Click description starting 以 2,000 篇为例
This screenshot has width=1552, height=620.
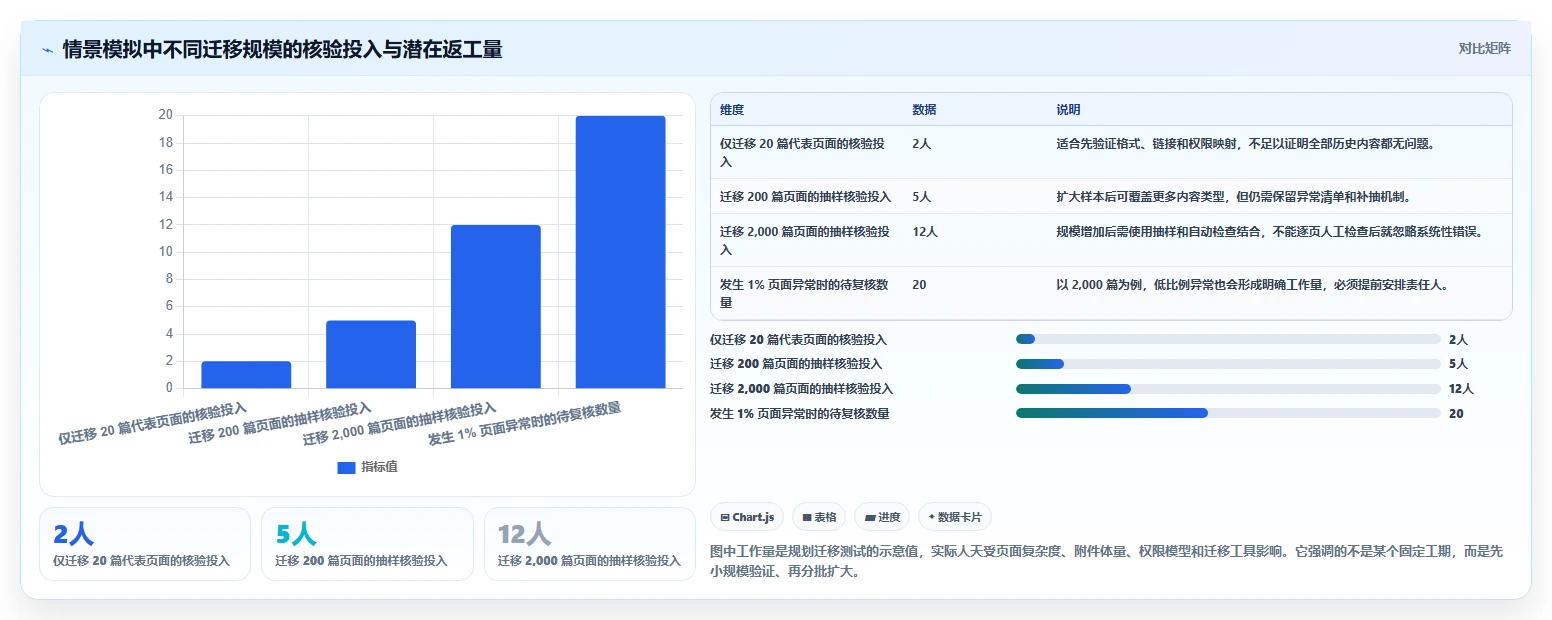(1252, 285)
